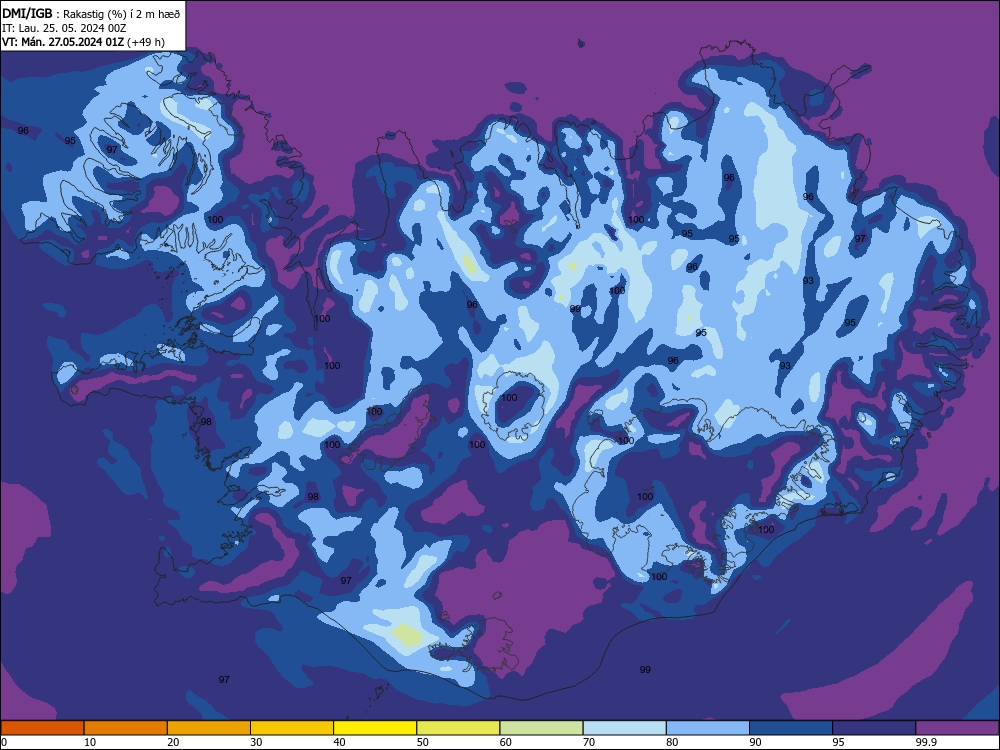The height and width of the screenshot is (750, 1000).
Task: Pick the 60–70 pale green legend swatch
Action: pos(541,728)
